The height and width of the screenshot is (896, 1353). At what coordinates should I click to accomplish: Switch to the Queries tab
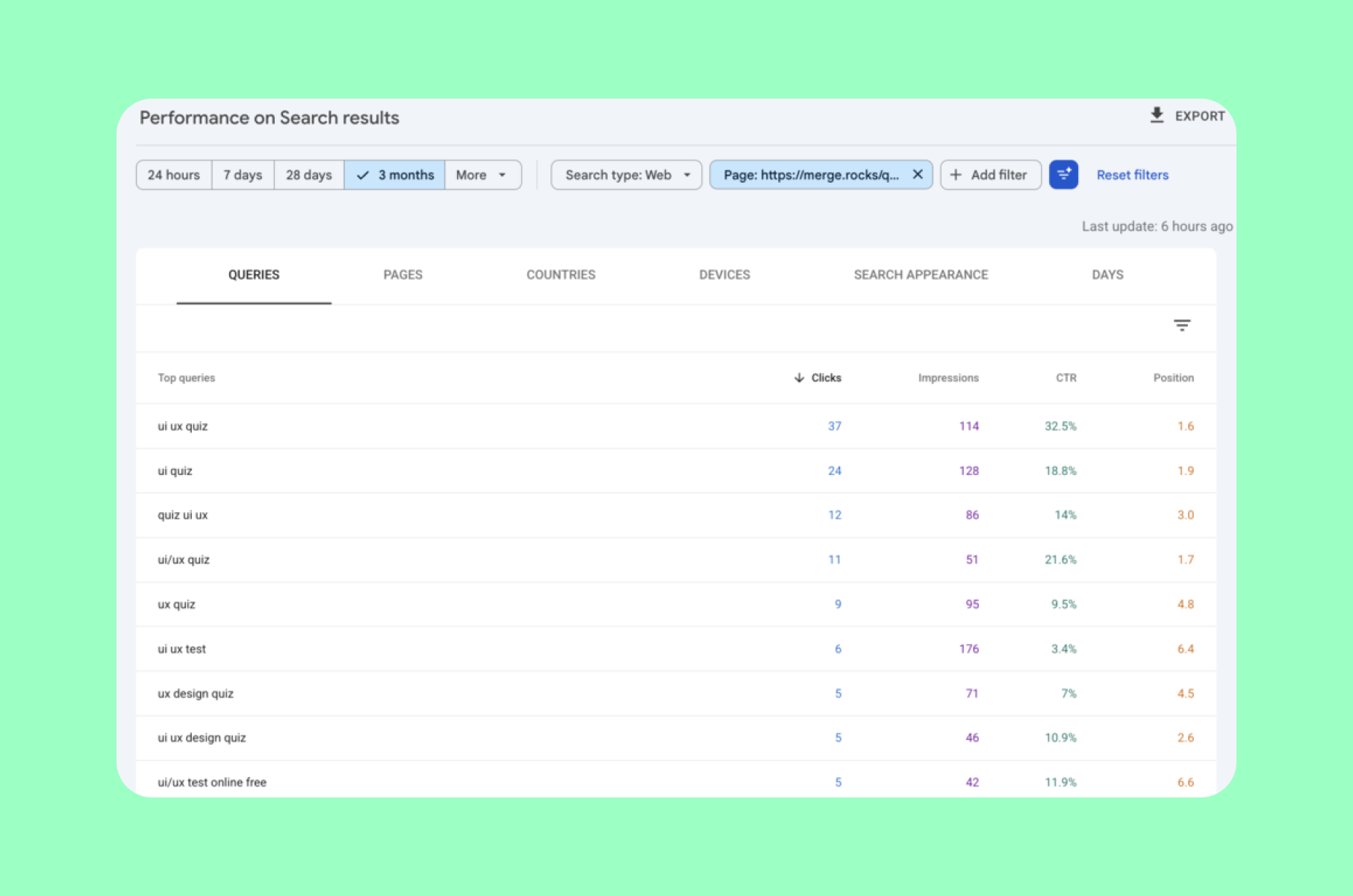(x=254, y=275)
